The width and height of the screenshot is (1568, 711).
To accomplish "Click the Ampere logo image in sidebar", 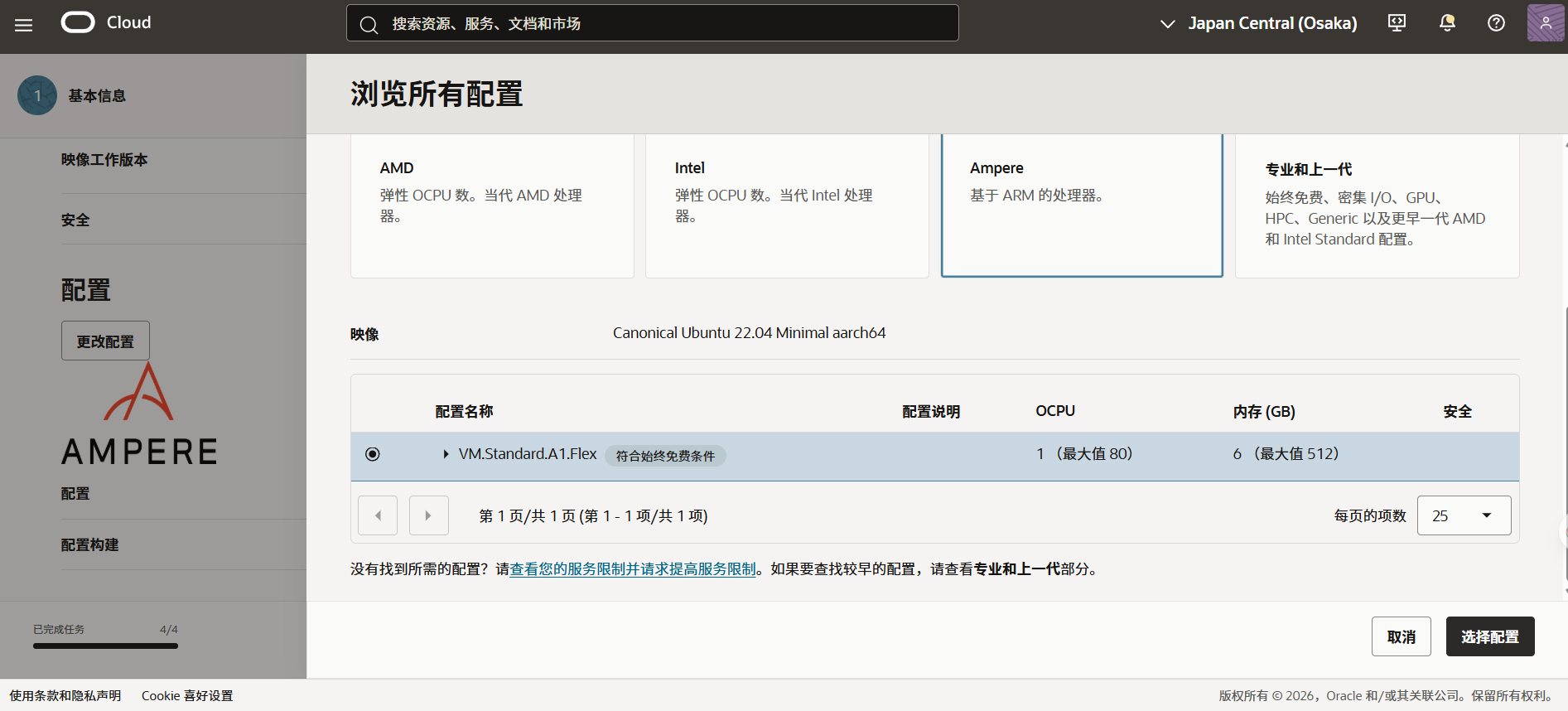I will pyautogui.click(x=139, y=414).
